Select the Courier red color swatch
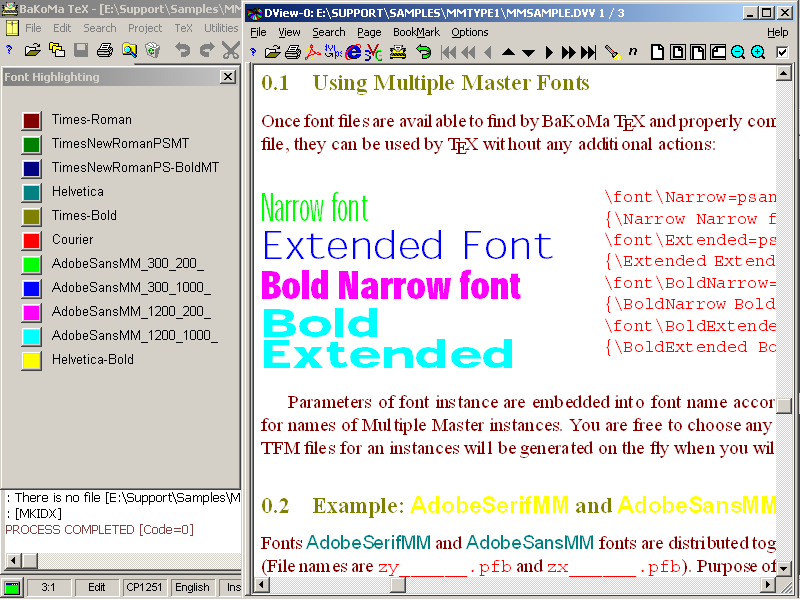This screenshot has width=800, height=600. [31, 240]
